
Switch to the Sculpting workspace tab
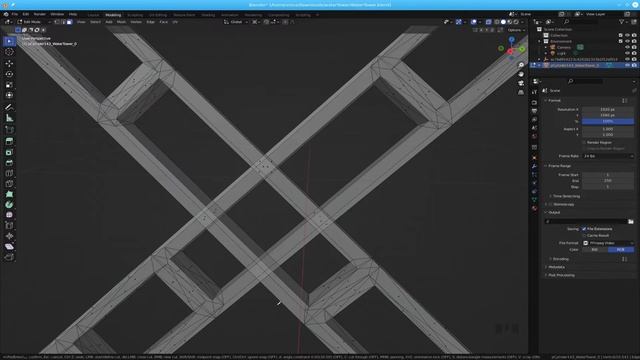(135, 15)
